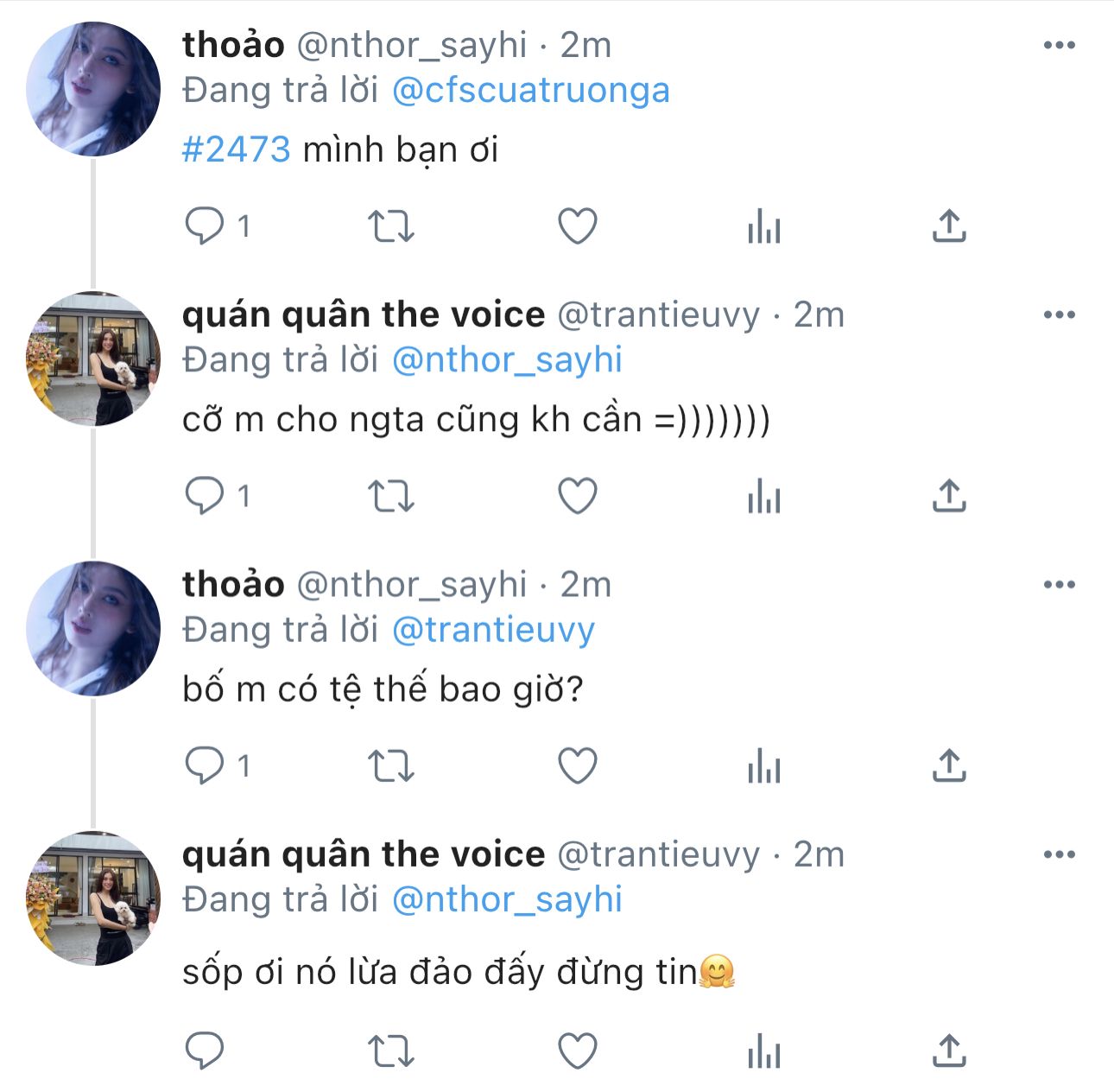
Task: Retweet the "cỡ m cho ngta" tweet
Action: tap(391, 496)
